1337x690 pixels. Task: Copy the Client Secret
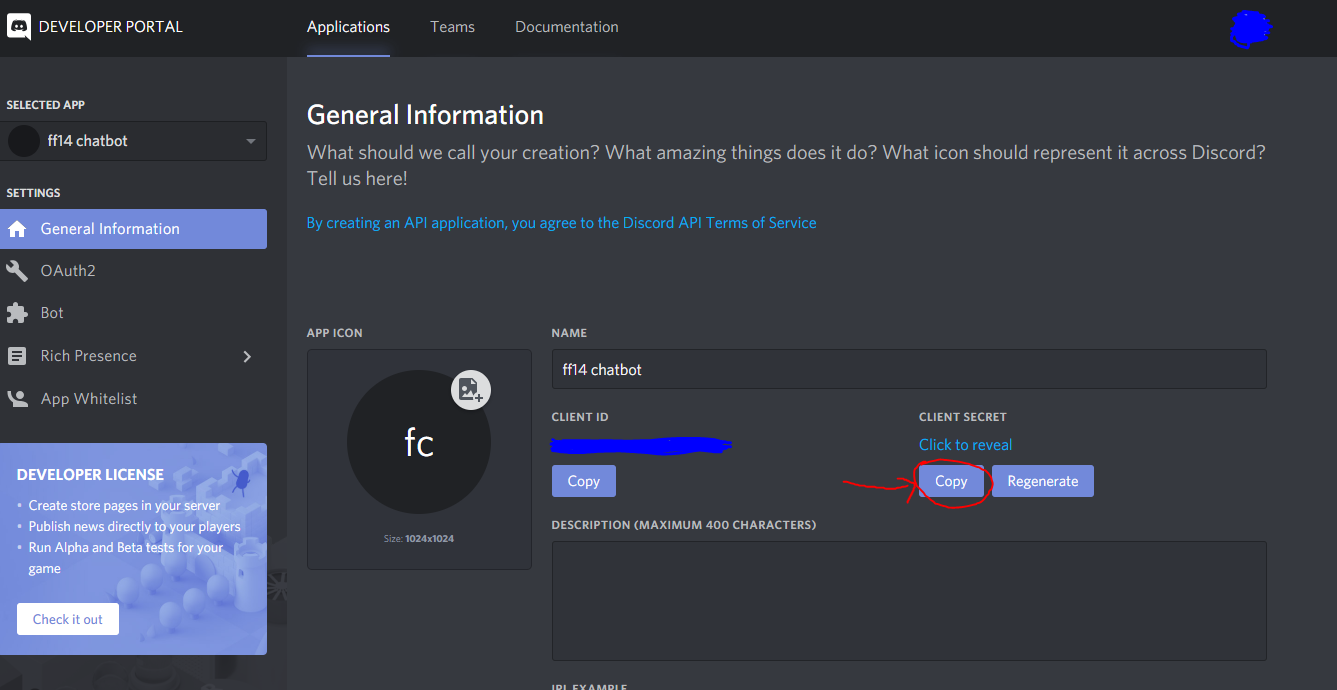(950, 481)
